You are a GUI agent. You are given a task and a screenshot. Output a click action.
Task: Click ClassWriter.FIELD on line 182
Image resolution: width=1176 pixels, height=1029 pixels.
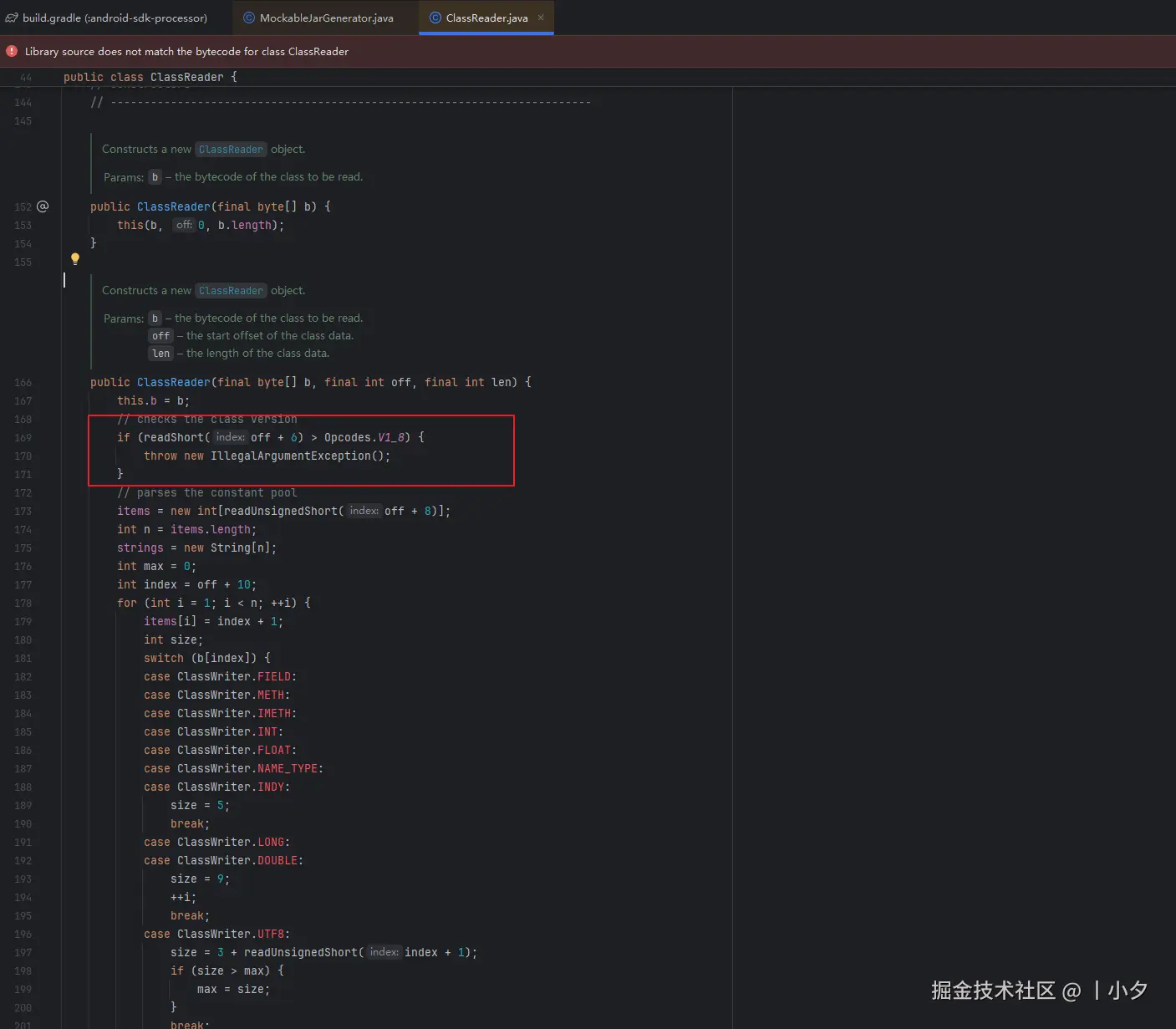[x=234, y=676]
